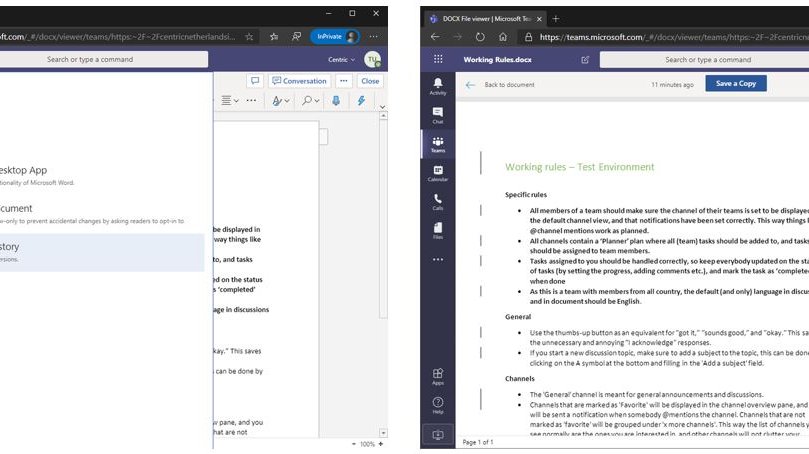Click scroll up arrow in left document scrollbar
The image size is (809, 454).
pyautogui.click(x=383, y=116)
